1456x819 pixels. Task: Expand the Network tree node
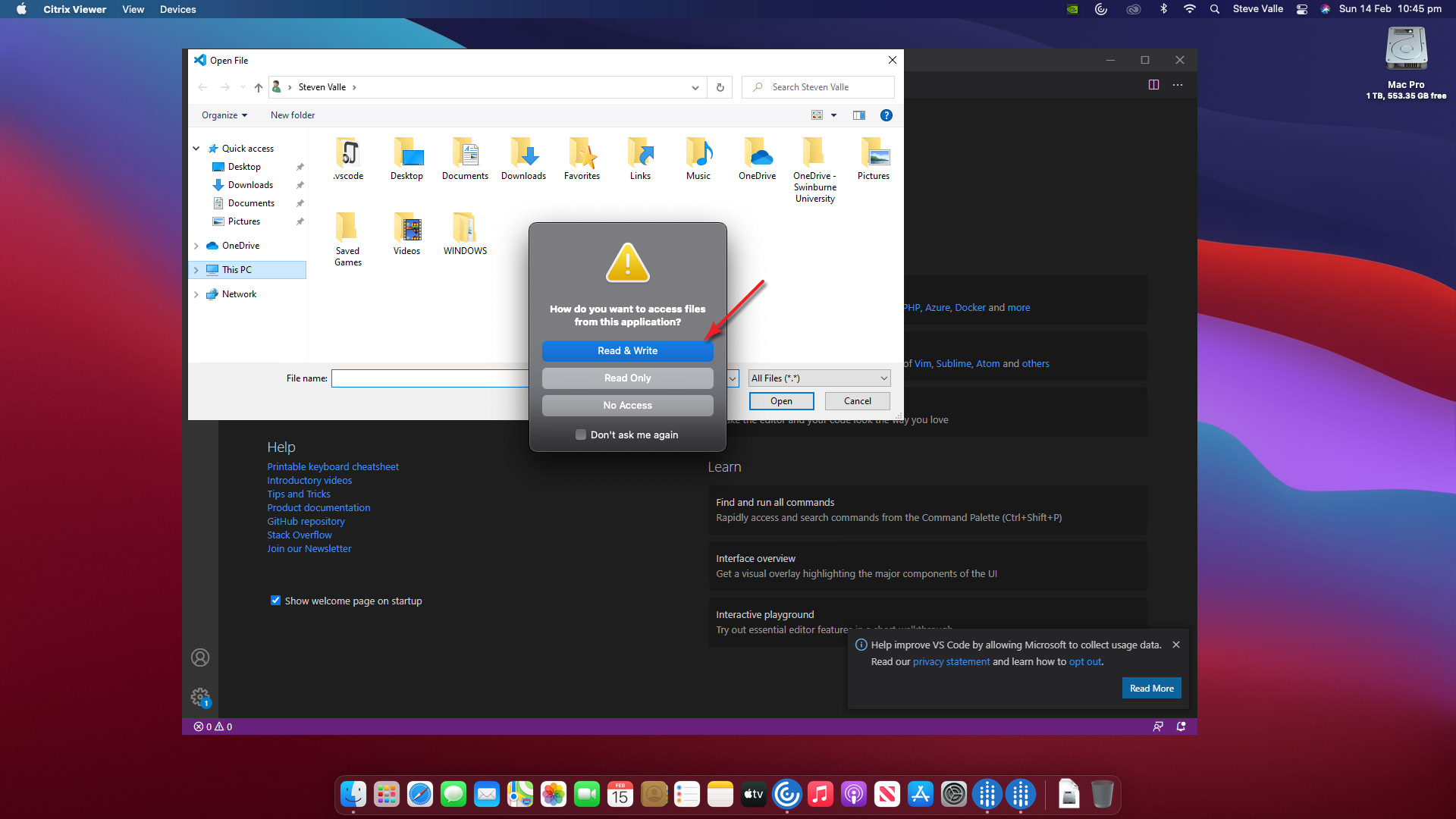196,294
